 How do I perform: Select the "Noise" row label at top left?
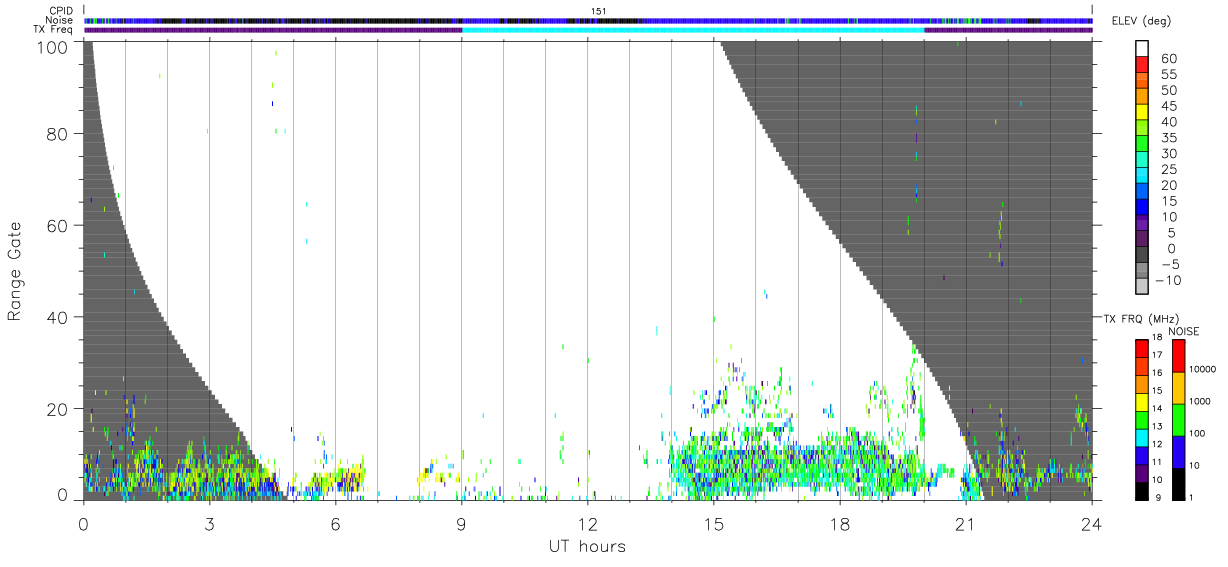pos(60,20)
